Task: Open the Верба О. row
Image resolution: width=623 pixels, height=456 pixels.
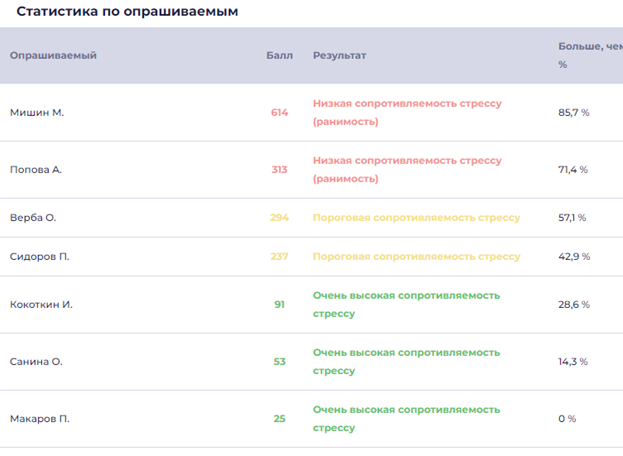Action: tap(33, 218)
